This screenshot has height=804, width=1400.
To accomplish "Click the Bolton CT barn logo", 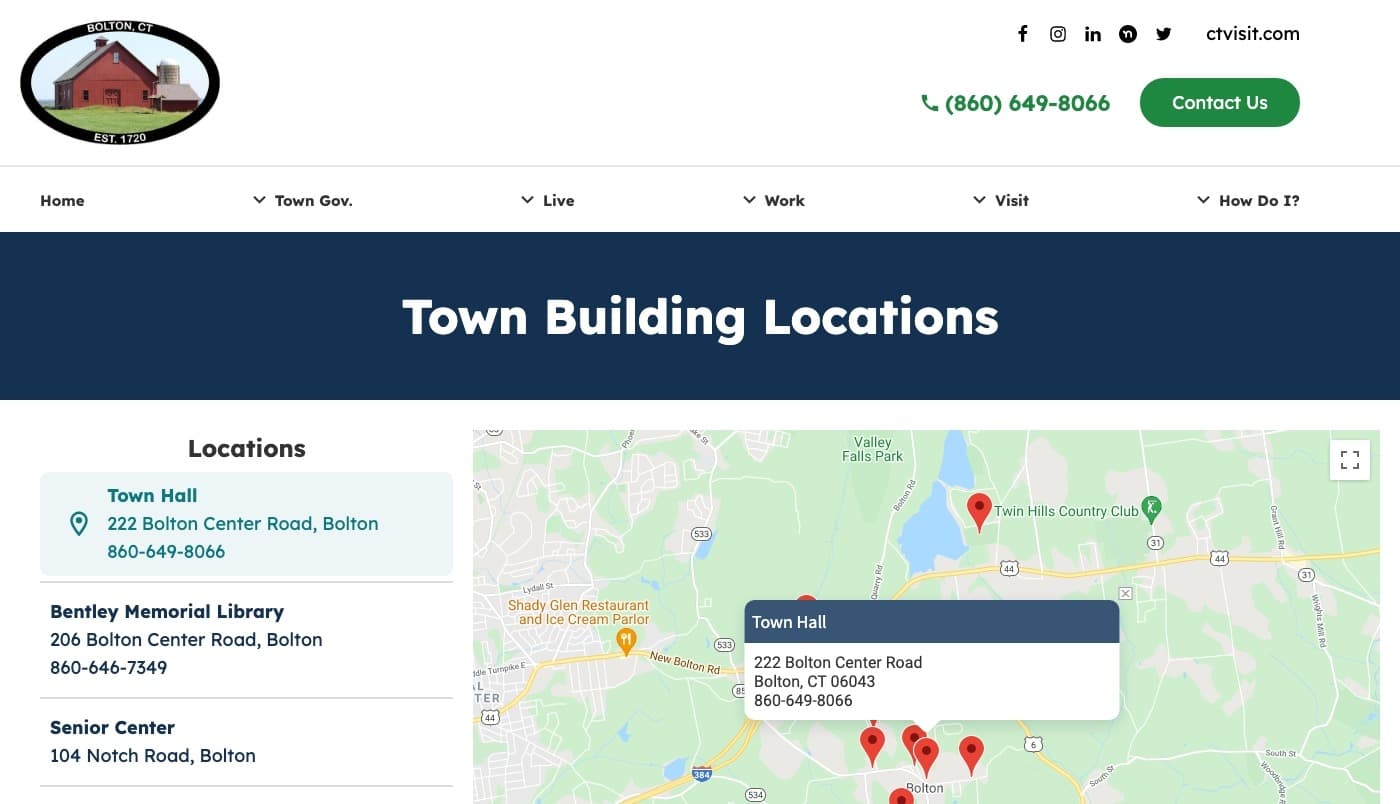I will pyautogui.click(x=120, y=81).
